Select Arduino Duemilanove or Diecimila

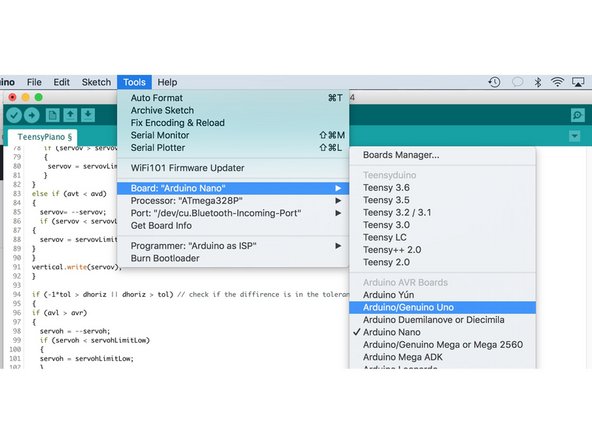click(x=442, y=320)
